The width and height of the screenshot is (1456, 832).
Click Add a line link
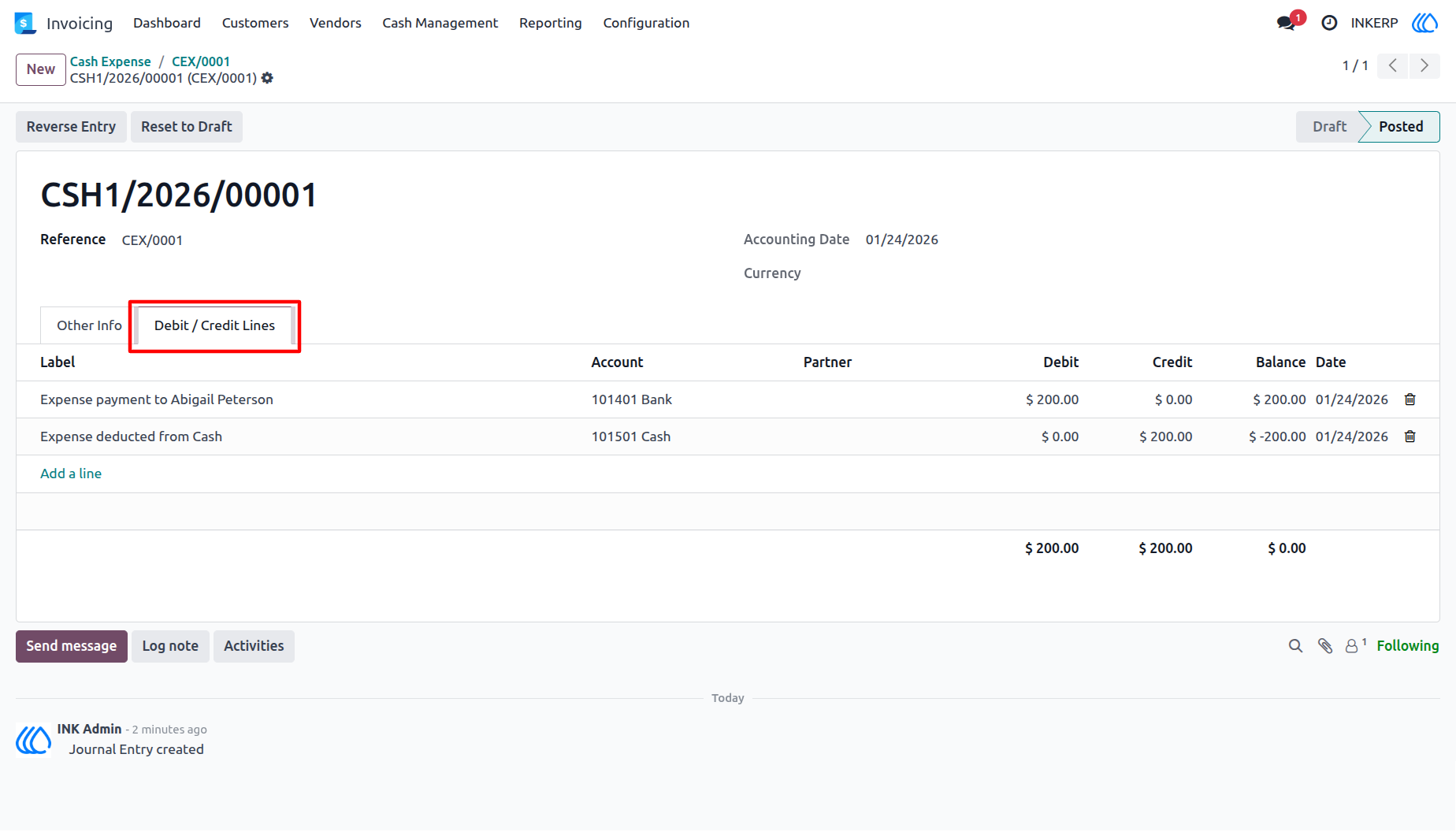71,474
